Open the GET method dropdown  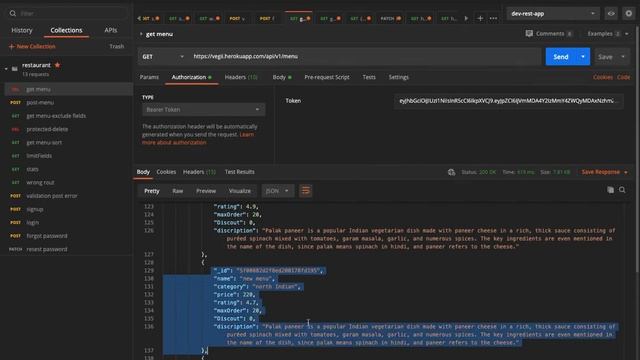(163, 56)
